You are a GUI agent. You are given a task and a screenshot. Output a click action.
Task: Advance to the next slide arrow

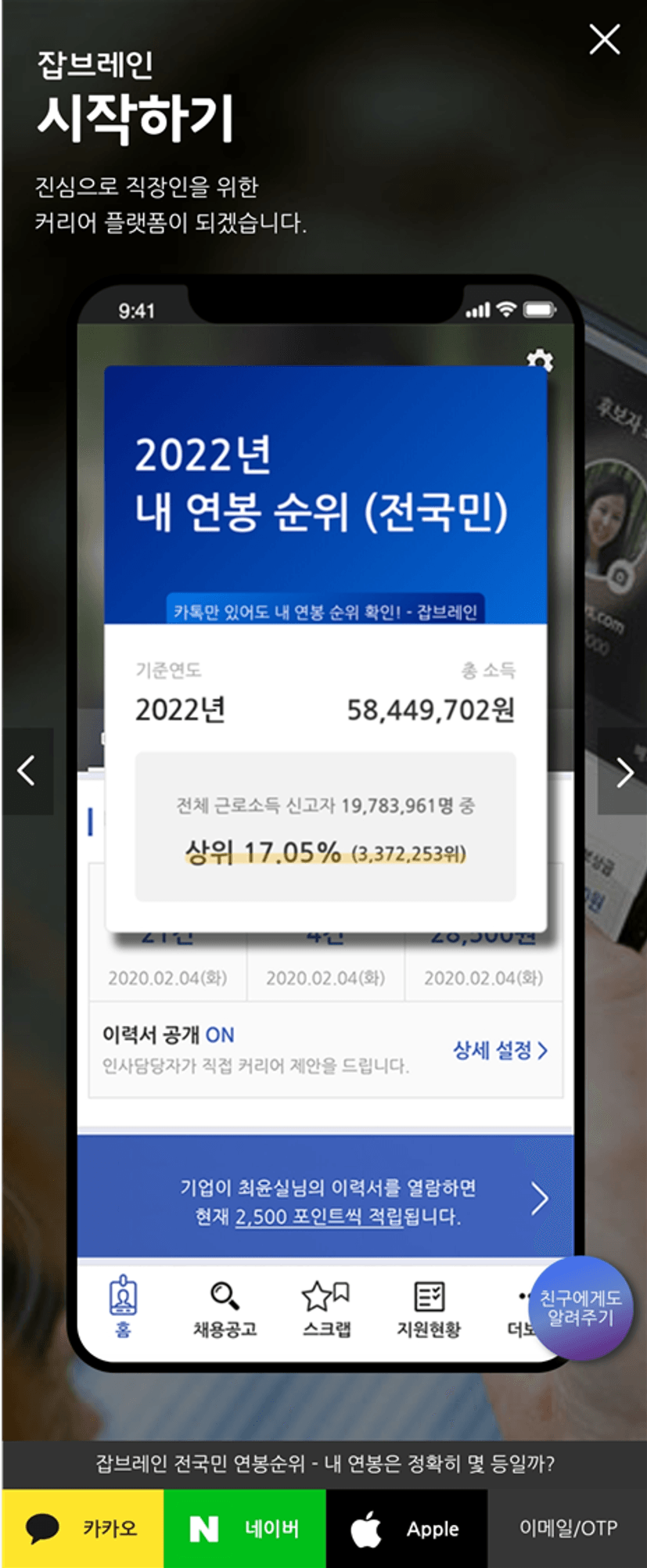[x=624, y=771]
